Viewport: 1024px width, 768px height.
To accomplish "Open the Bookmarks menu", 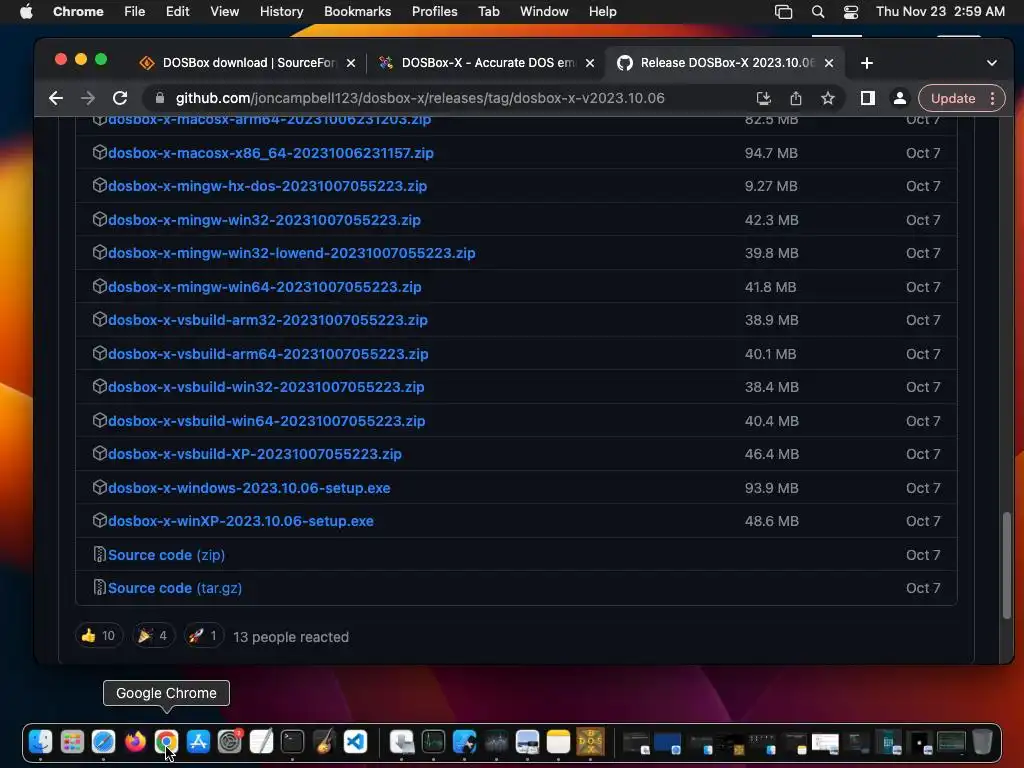I will 357,12.
